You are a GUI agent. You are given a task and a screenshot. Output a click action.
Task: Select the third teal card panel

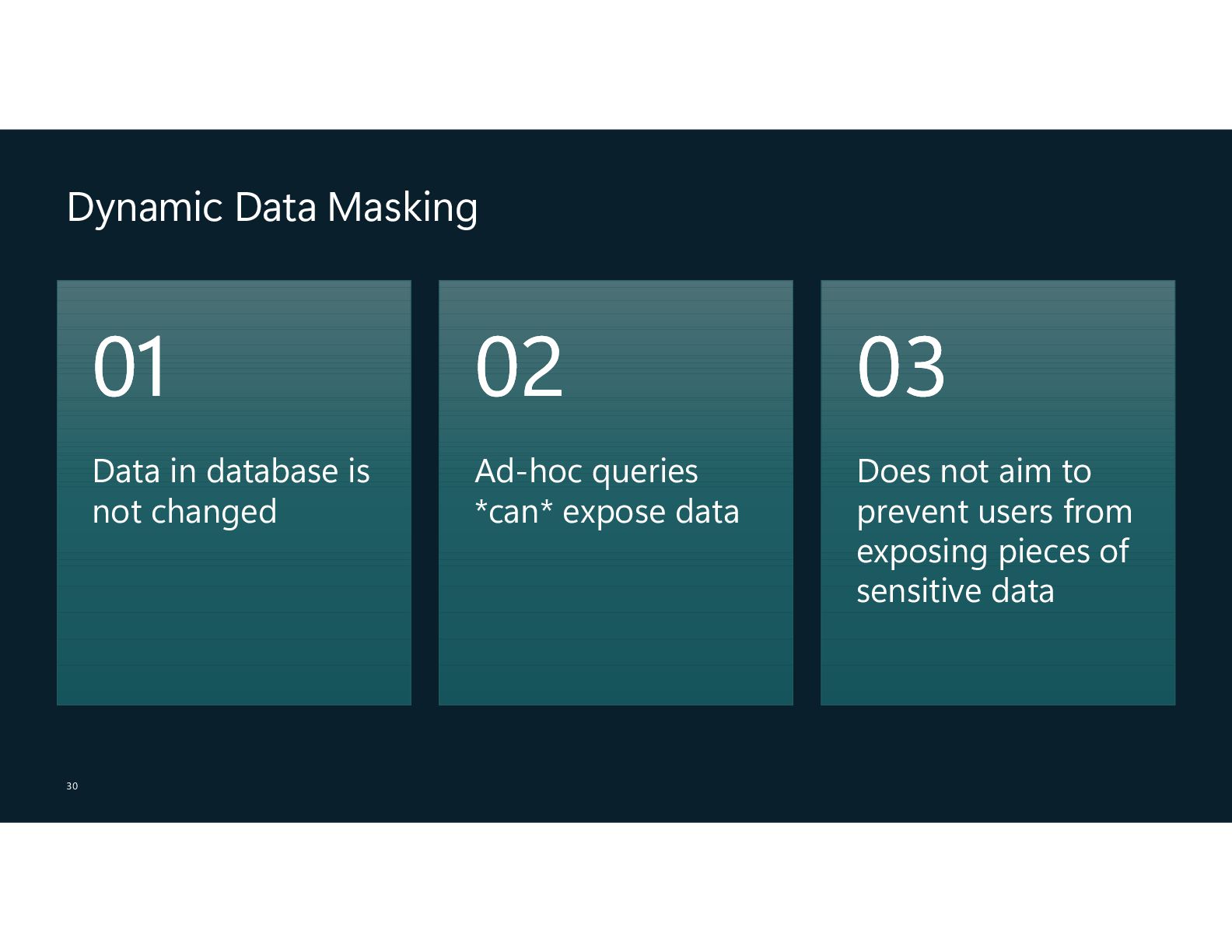(x=998, y=493)
